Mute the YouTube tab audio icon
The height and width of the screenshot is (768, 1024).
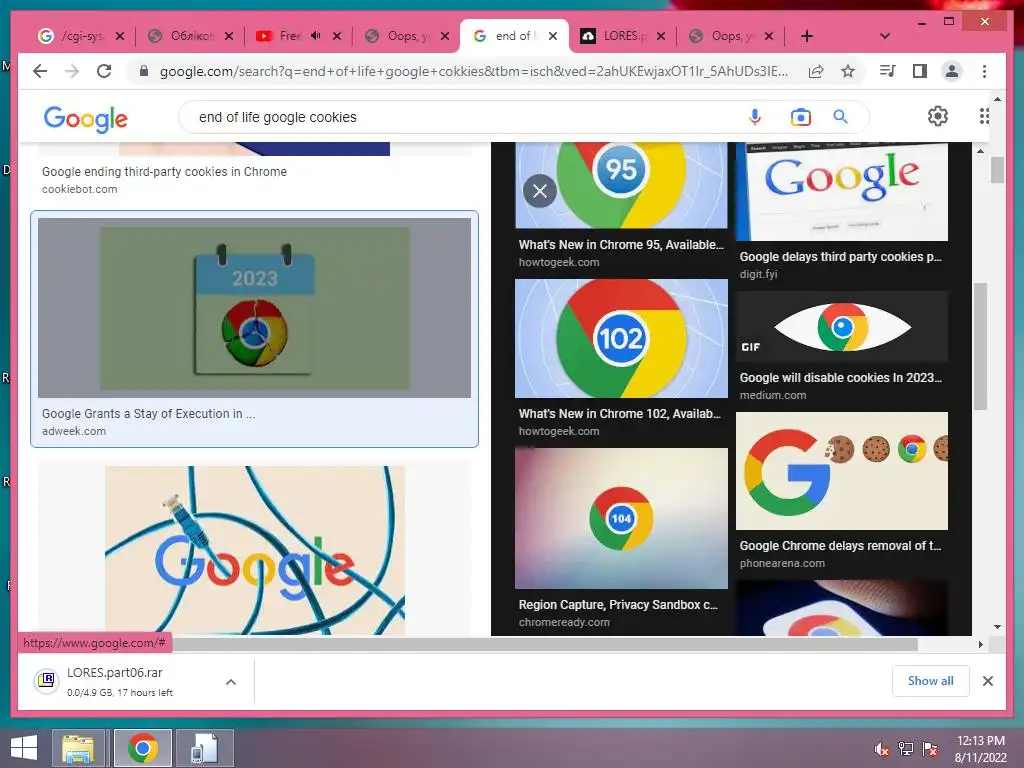click(316, 36)
